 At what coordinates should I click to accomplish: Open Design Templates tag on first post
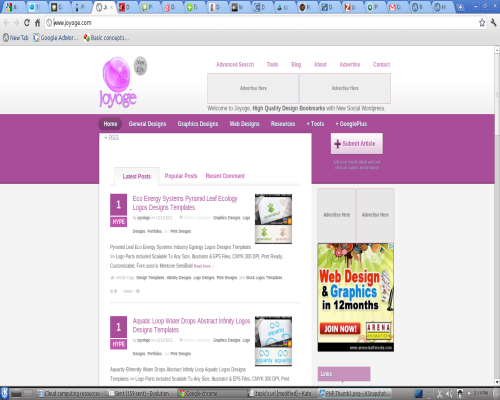click(150, 278)
